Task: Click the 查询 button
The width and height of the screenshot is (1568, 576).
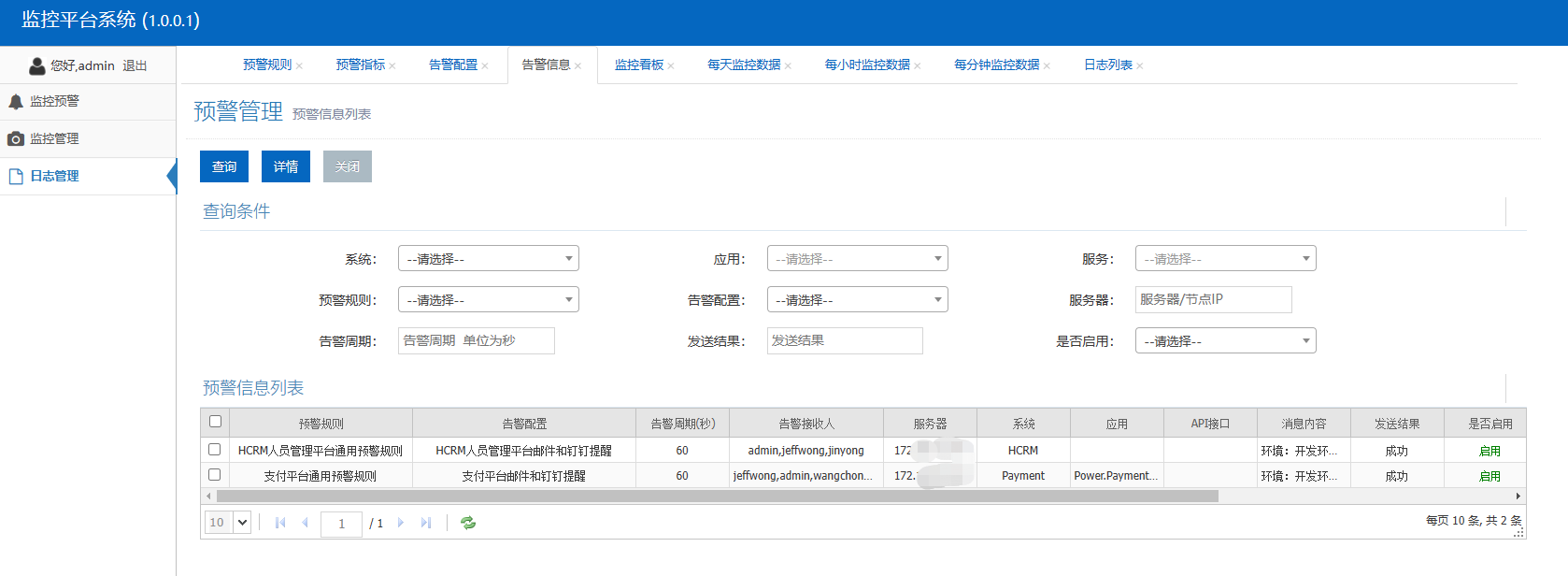Action: point(224,166)
